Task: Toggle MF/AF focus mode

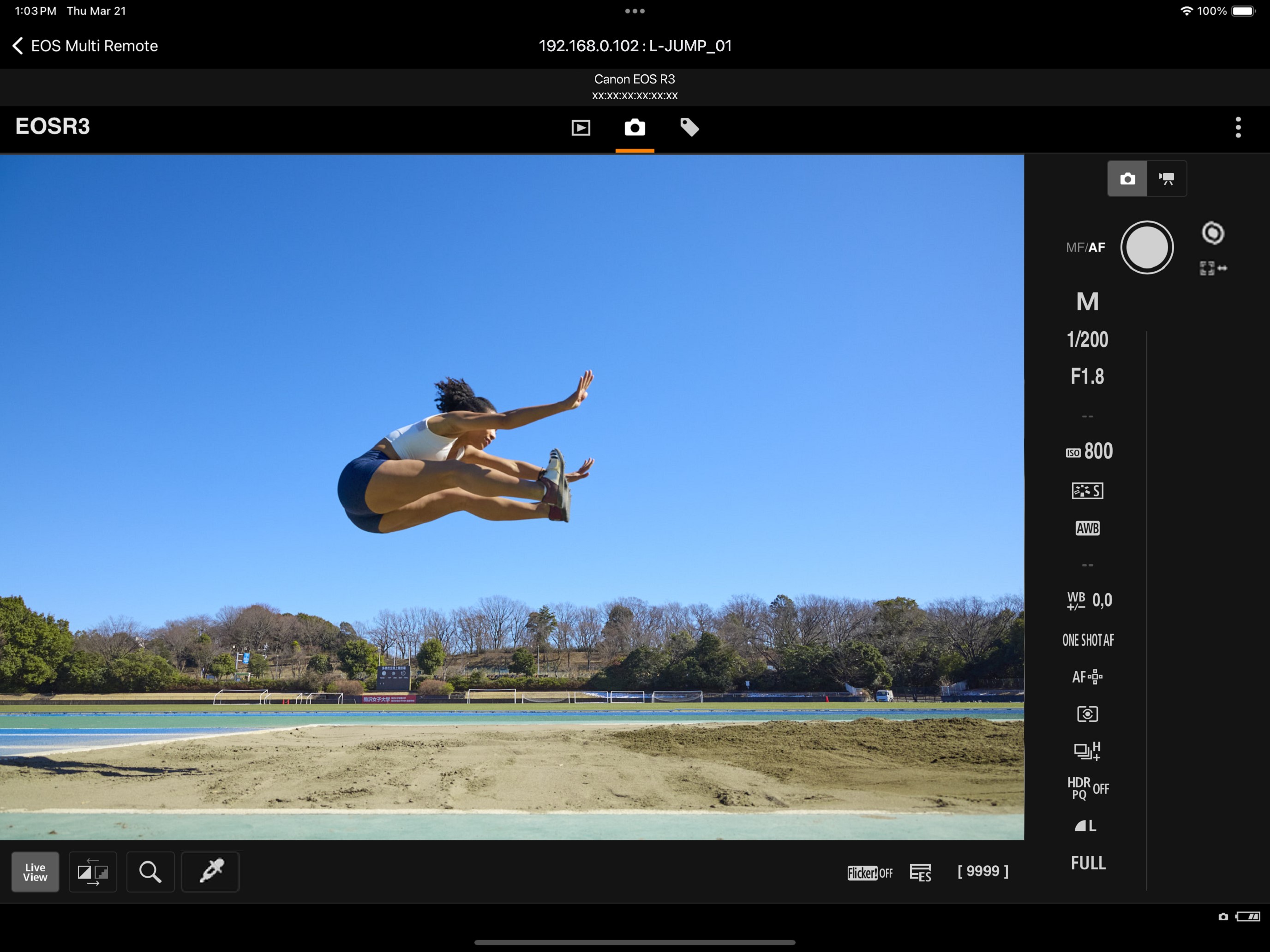Action: pyautogui.click(x=1085, y=247)
